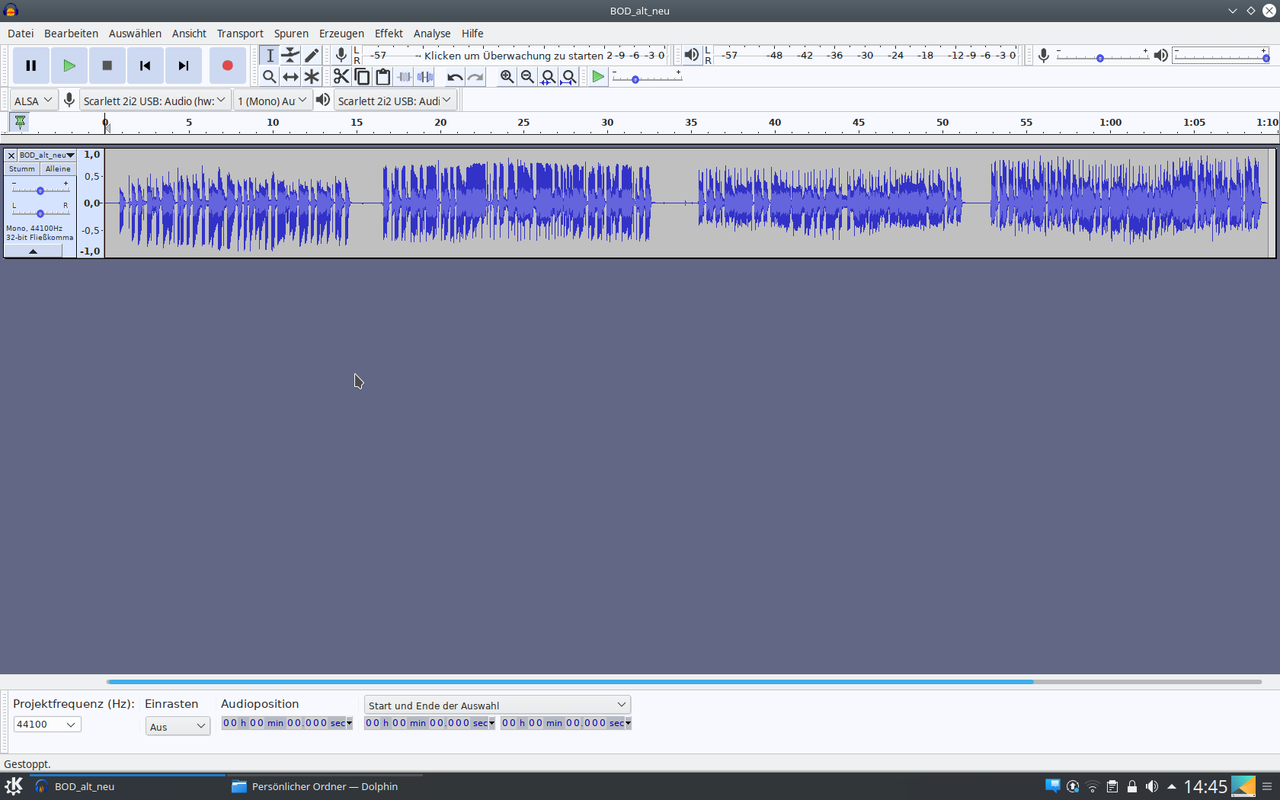The width and height of the screenshot is (1280, 800).
Task: Fit whole project in window
Action: coord(569,77)
